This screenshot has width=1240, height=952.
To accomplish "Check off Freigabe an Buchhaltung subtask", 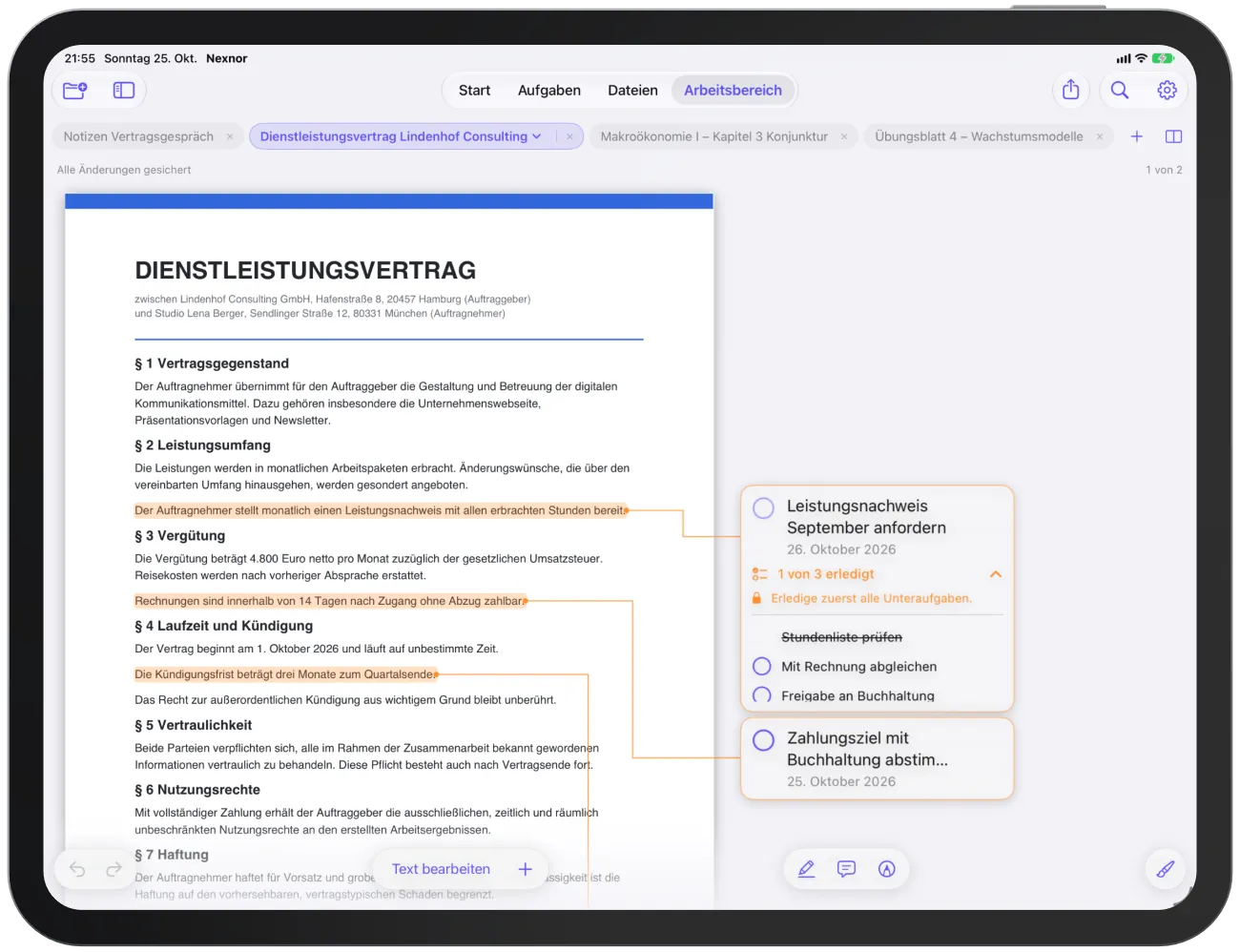I will (x=762, y=695).
